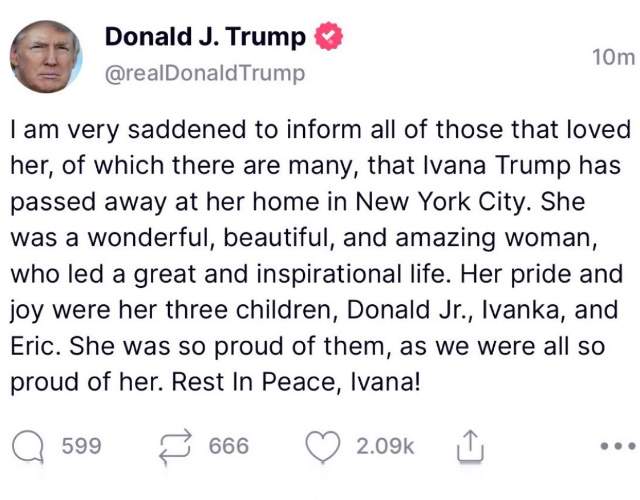Click the Donald J. Trump display name
640x500 pixels.
tap(205, 37)
